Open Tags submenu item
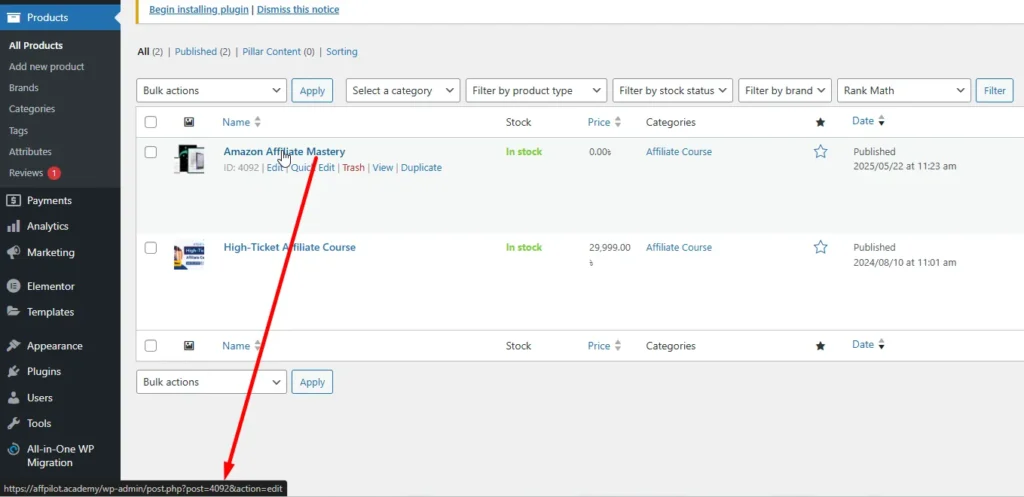The width and height of the screenshot is (1024, 497). (18, 131)
